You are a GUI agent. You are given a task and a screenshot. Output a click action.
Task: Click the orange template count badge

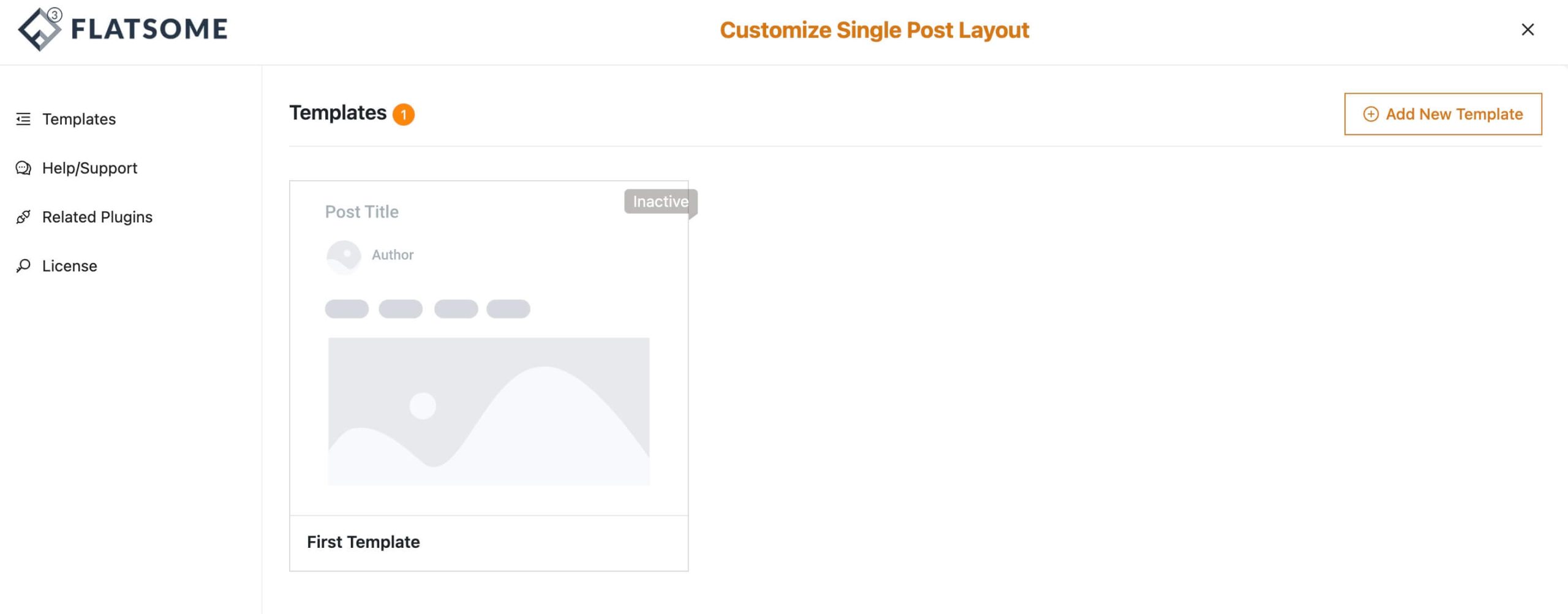(403, 115)
